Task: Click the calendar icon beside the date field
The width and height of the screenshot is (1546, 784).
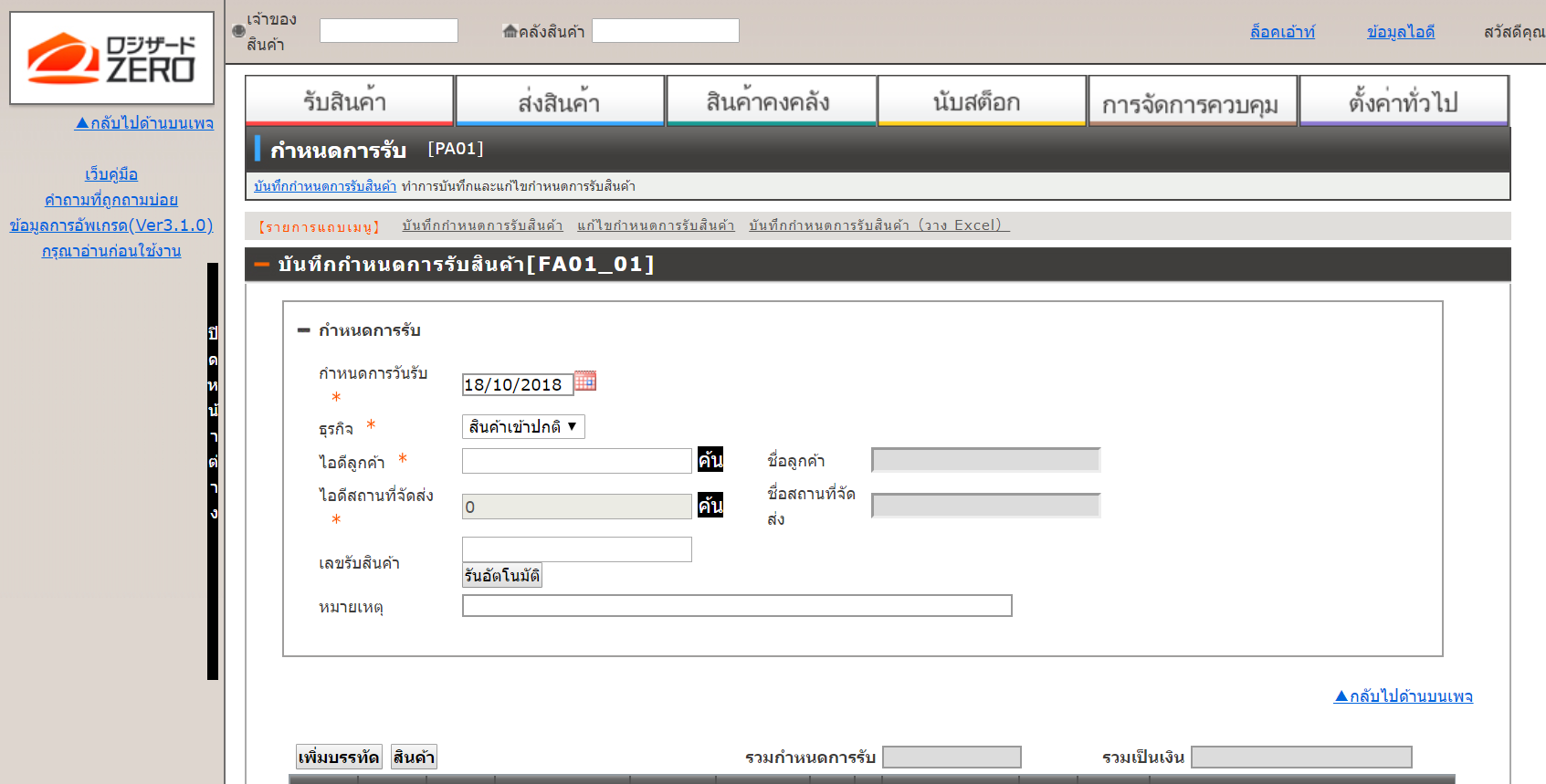Action: (585, 382)
